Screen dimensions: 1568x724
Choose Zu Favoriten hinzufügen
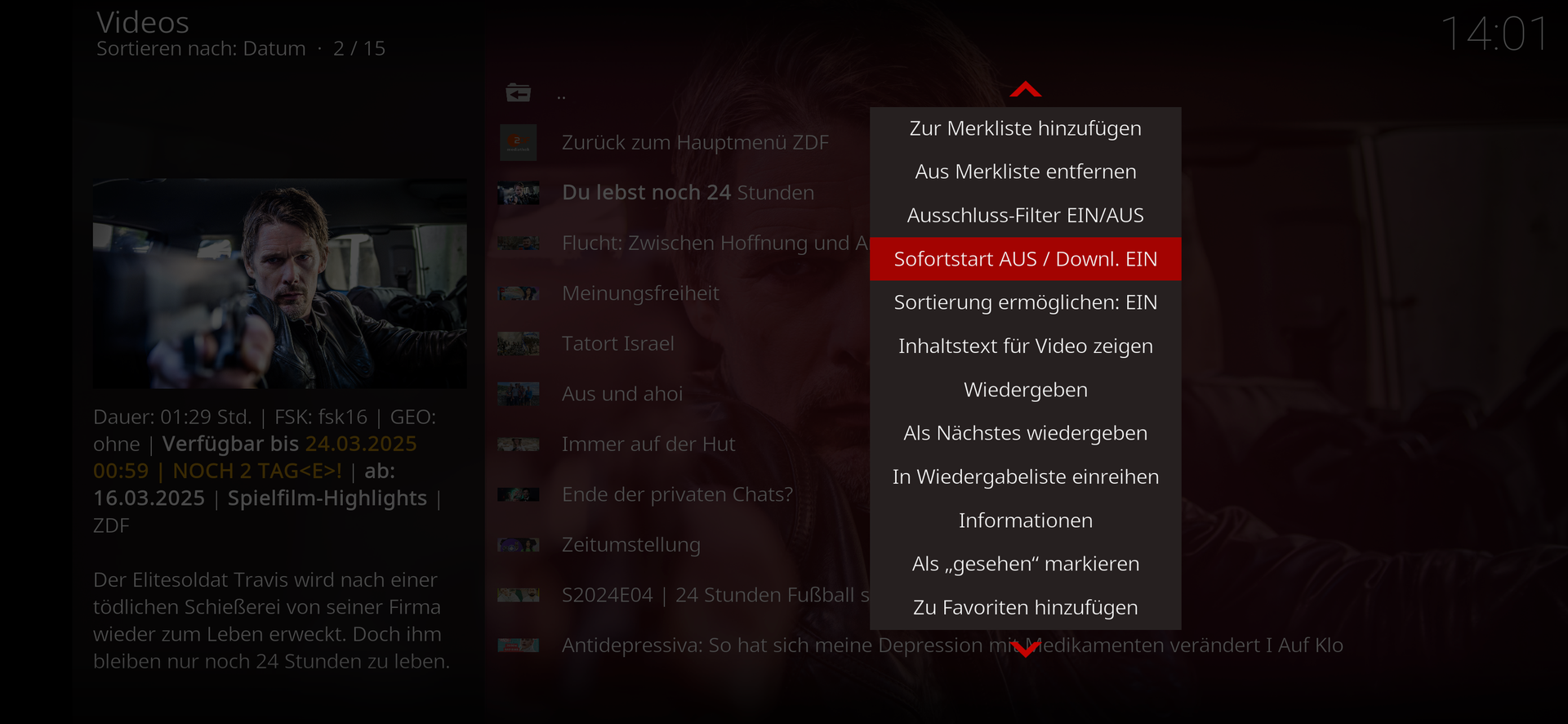(x=1025, y=607)
